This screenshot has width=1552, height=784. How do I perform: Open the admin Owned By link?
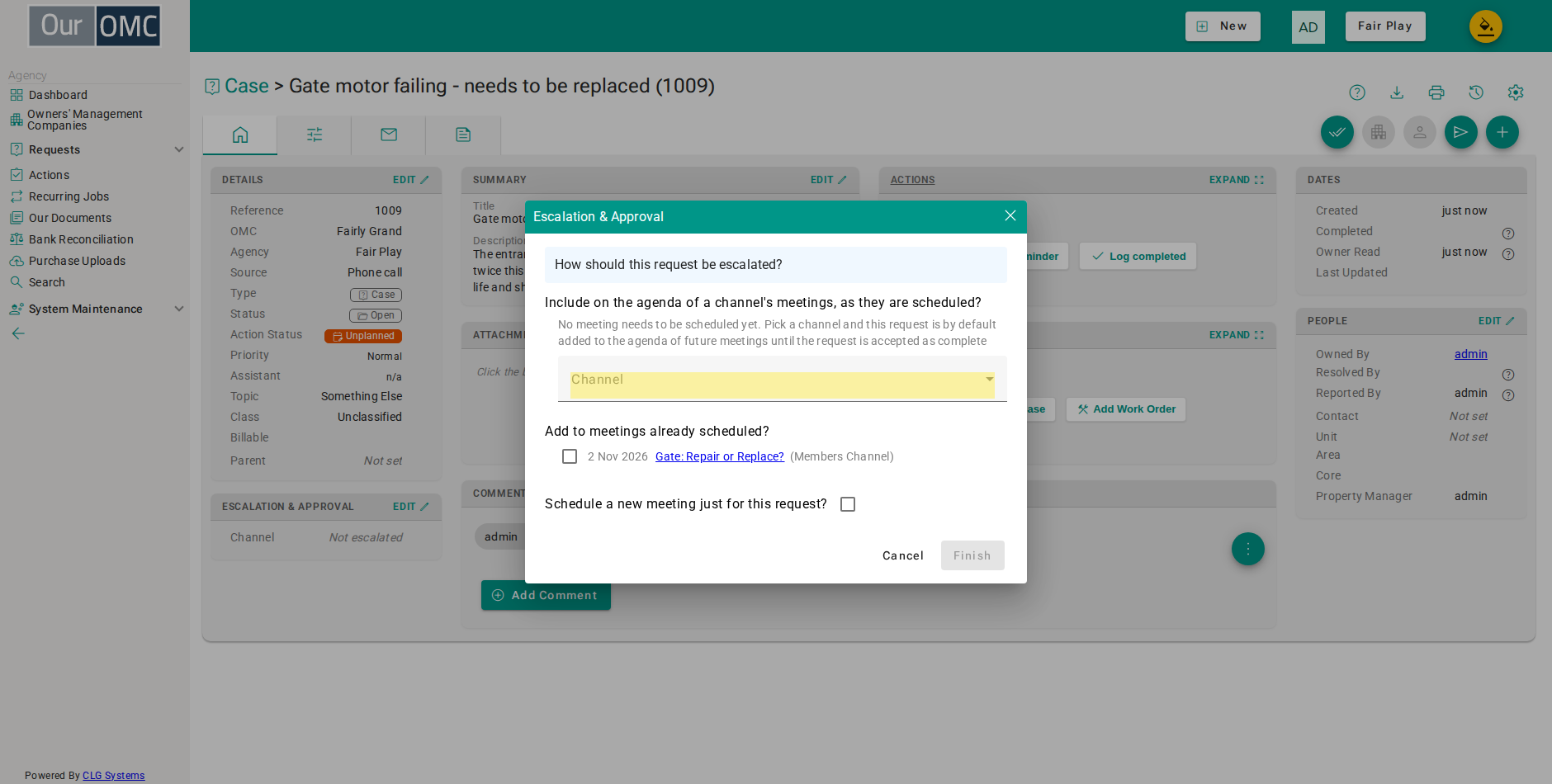[x=1471, y=354]
